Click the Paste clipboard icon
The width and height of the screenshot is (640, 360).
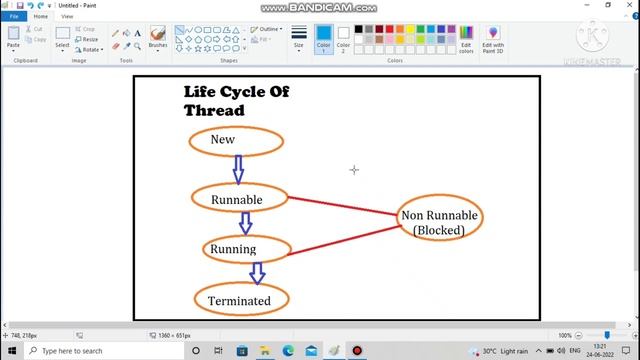(13, 33)
